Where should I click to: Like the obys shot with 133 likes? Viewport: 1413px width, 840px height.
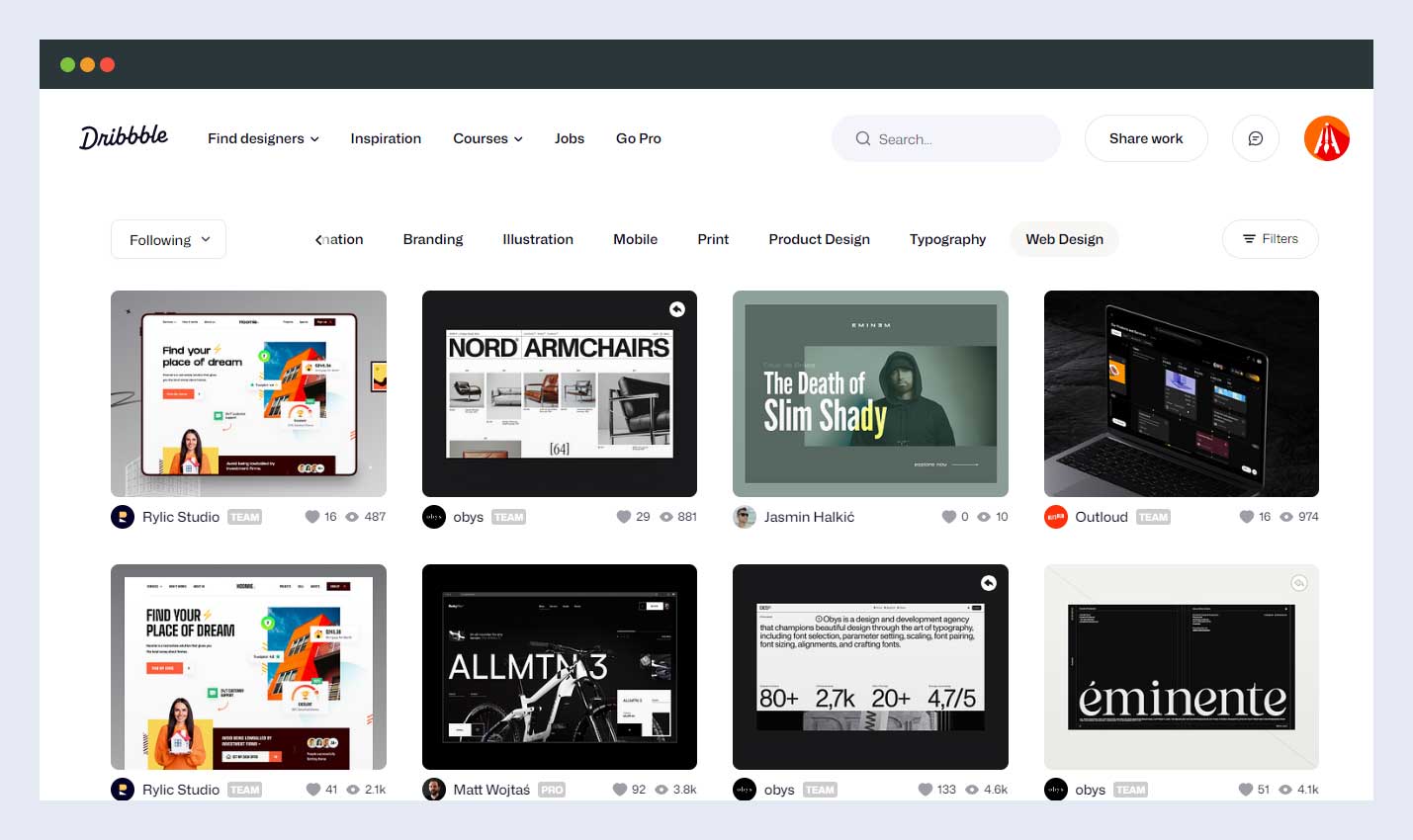click(x=926, y=790)
